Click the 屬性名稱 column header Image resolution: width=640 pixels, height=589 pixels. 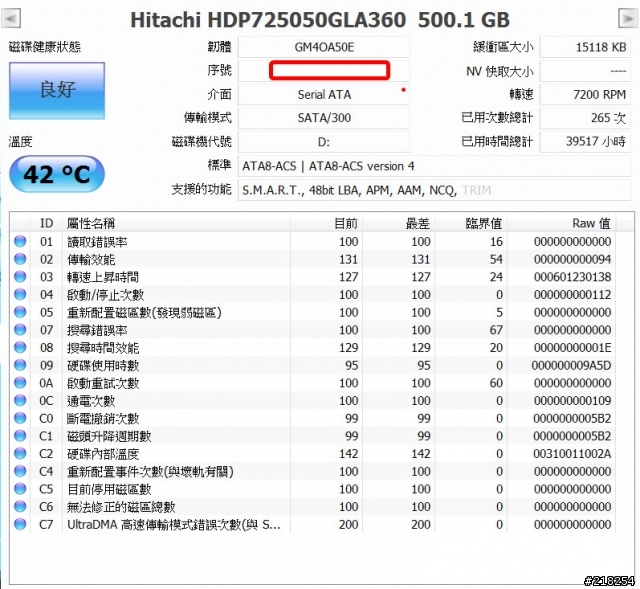tap(176, 223)
